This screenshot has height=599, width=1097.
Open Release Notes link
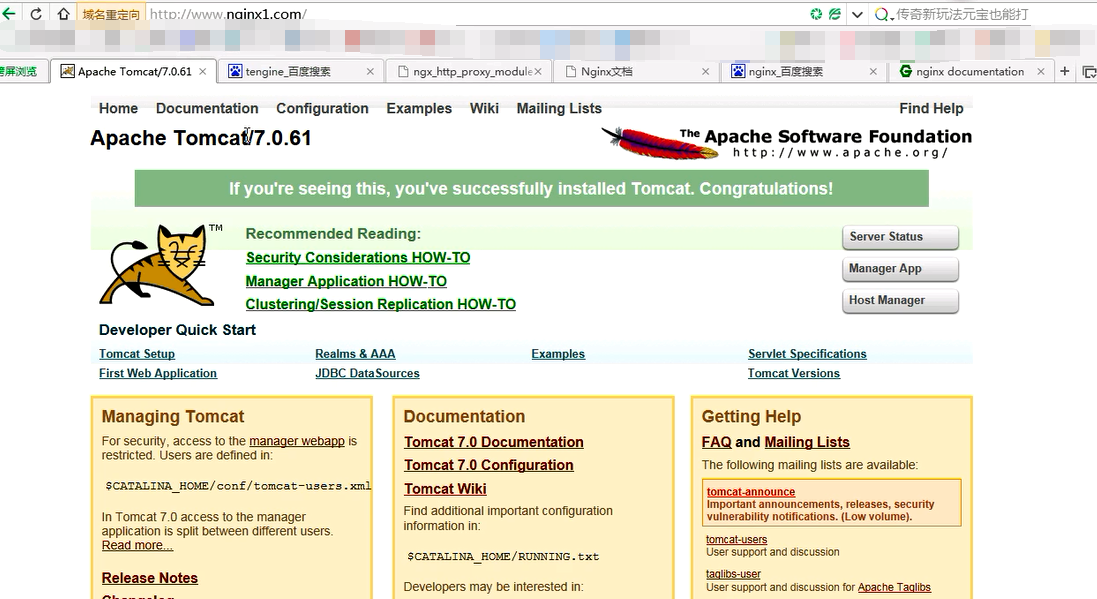click(x=150, y=578)
